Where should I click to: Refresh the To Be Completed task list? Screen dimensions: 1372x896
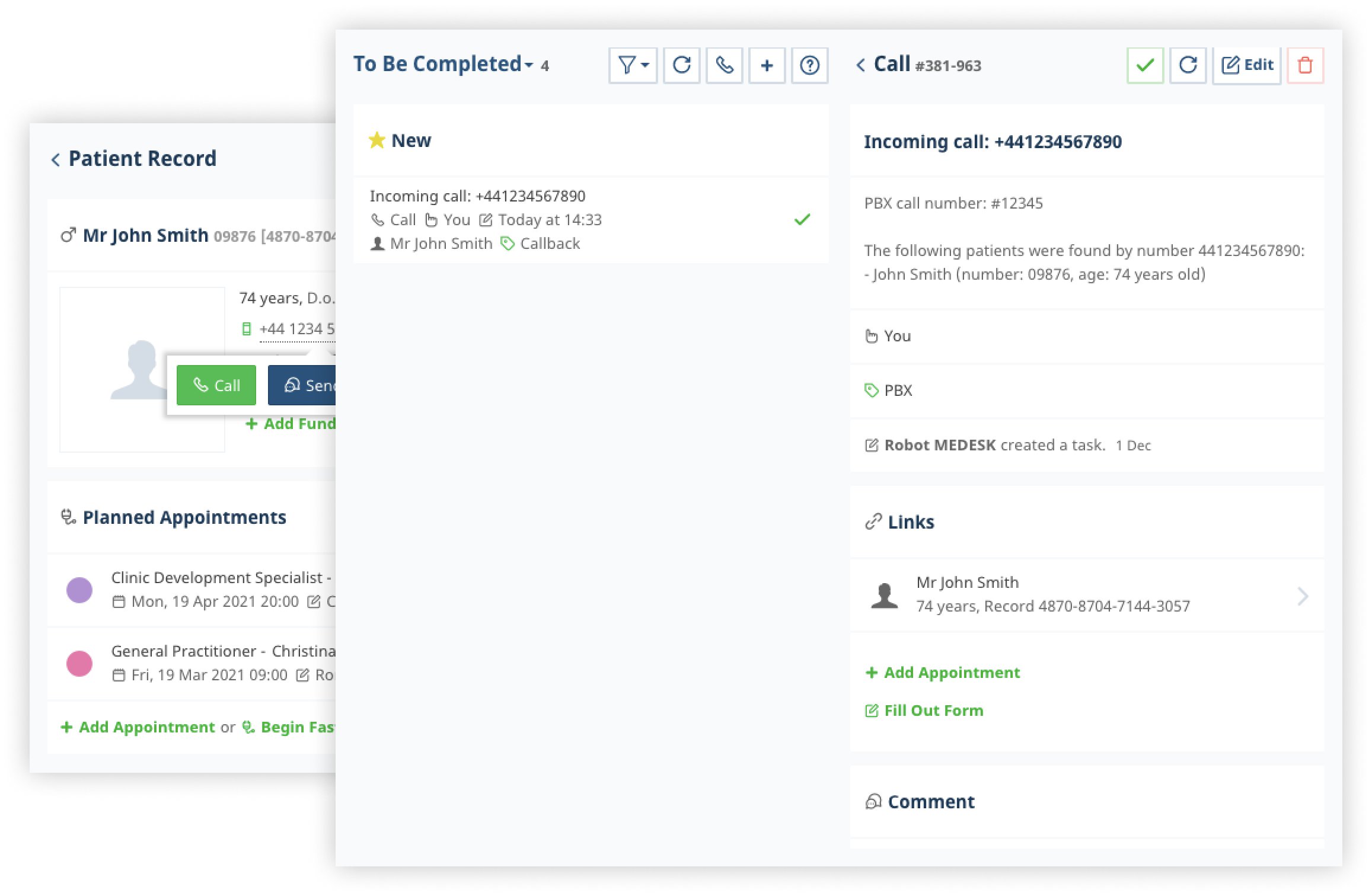tap(681, 65)
